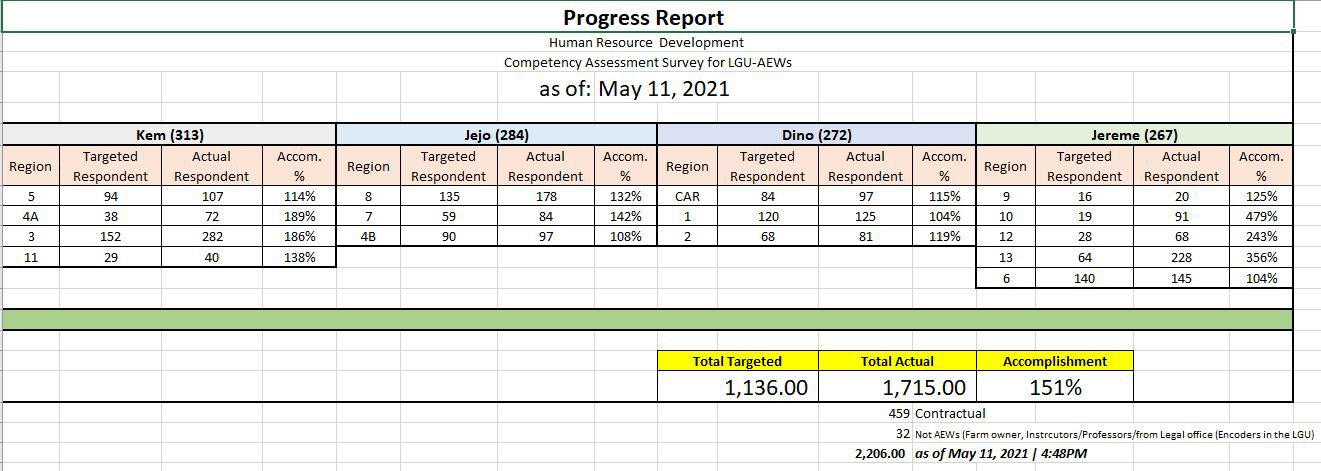Select region "9" cell under Jereme
This screenshot has height=471, width=1321.
[x=1005, y=197]
